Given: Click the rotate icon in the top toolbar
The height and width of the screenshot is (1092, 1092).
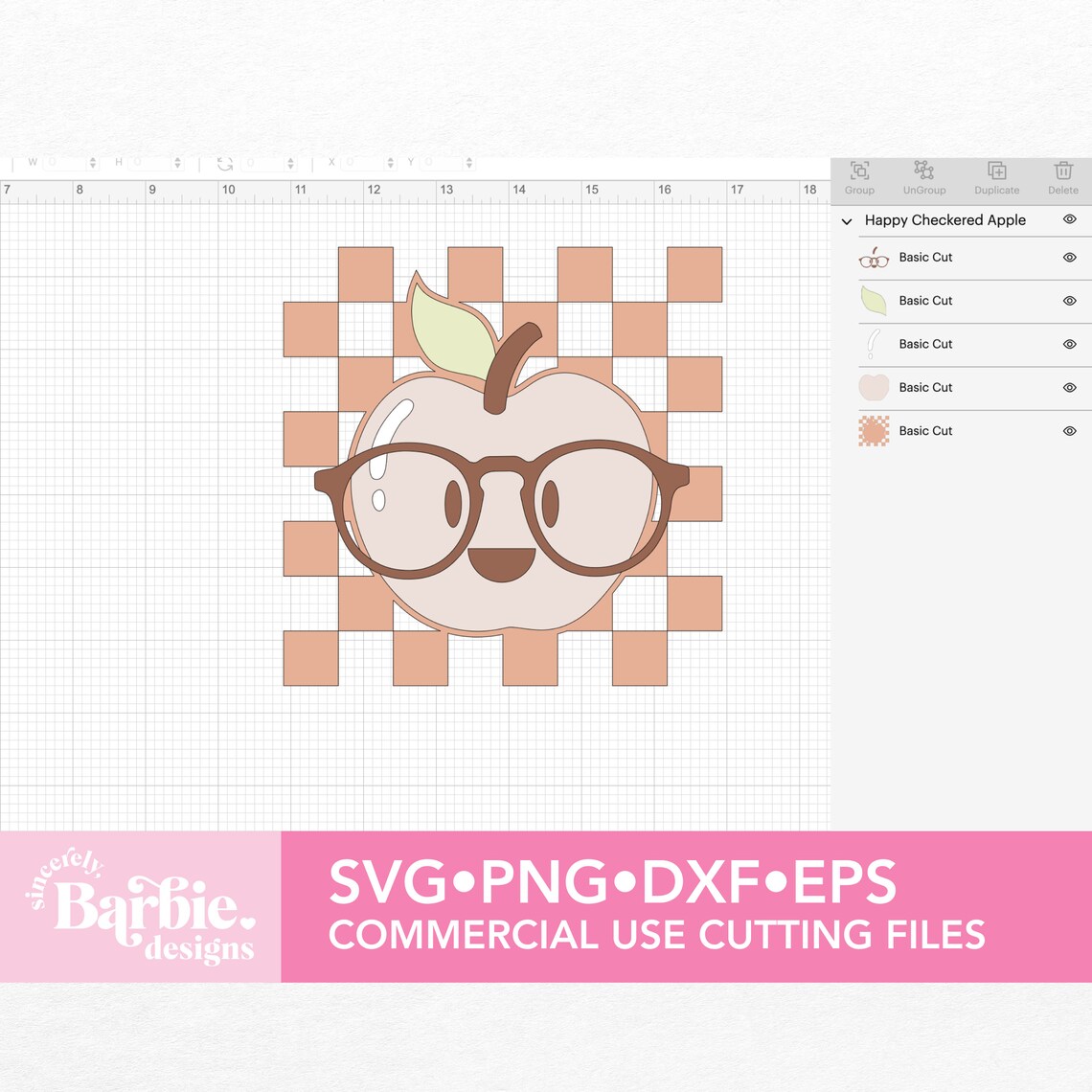Looking at the screenshot, I should point(224,162).
